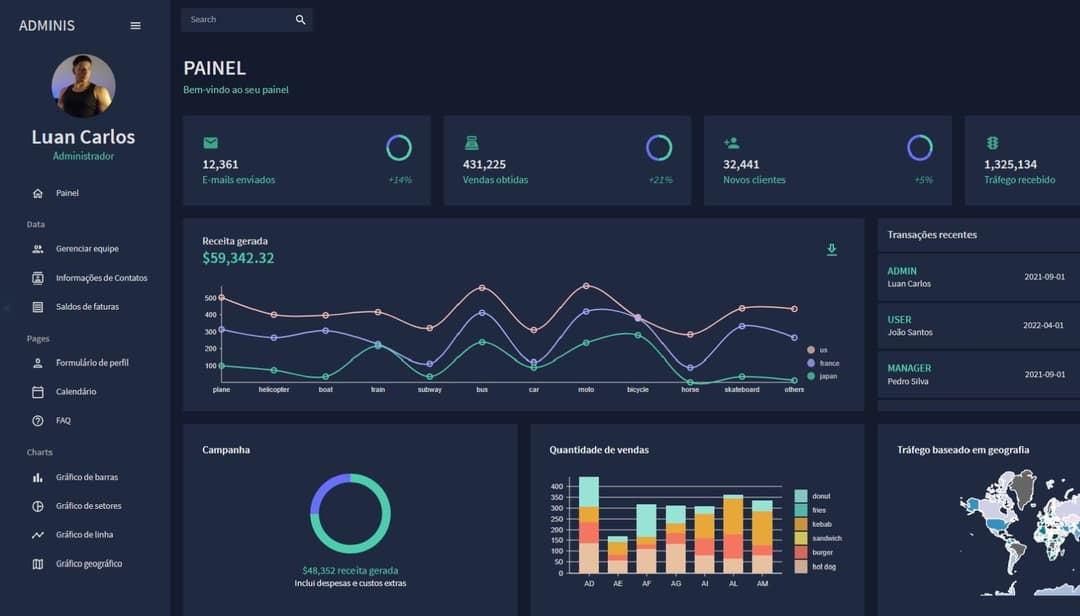Click the traffic light icon on Tráfego recebido card
Viewport: 1080px width, 616px height.
pos(992,143)
